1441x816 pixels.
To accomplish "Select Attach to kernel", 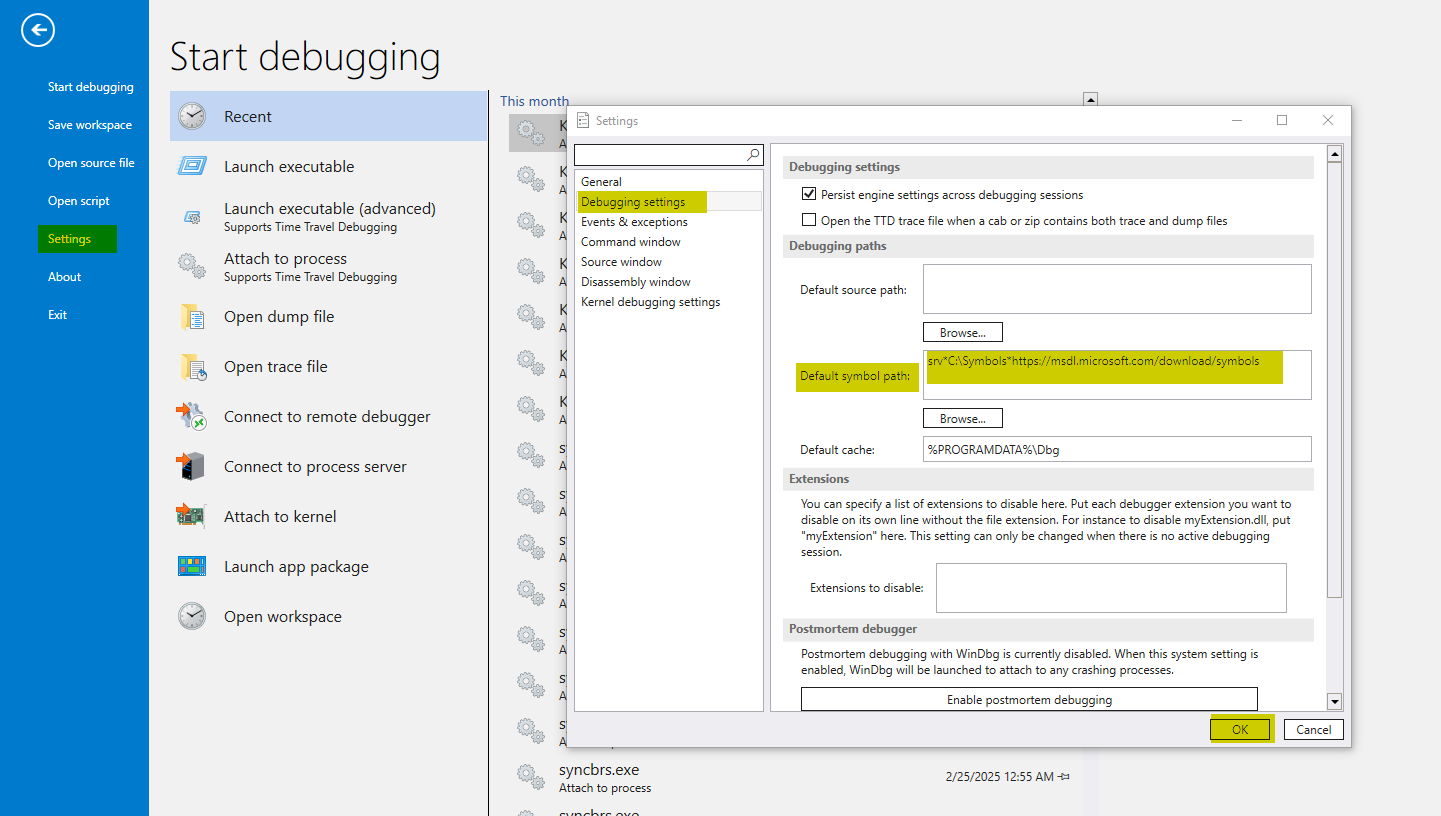I will click(329, 517).
